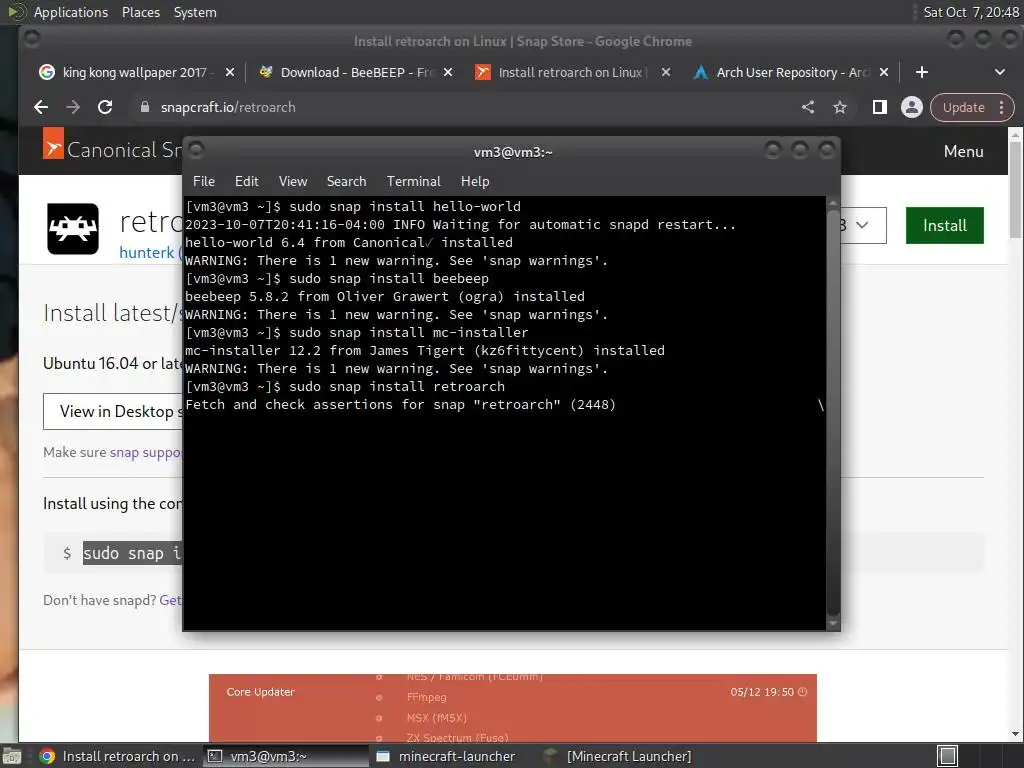Click the RetroArch snap logo
The height and width of the screenshot is (768, 1024).
[x=73, y=229]
